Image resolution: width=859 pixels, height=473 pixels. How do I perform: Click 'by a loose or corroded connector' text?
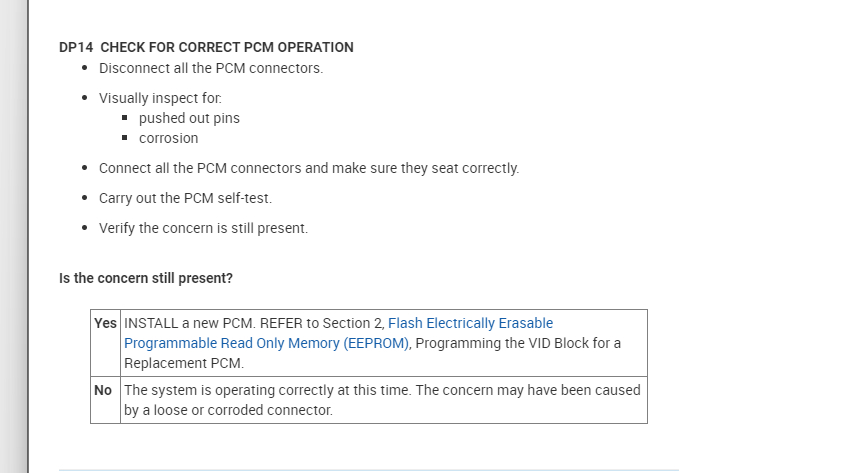point(228,410)
